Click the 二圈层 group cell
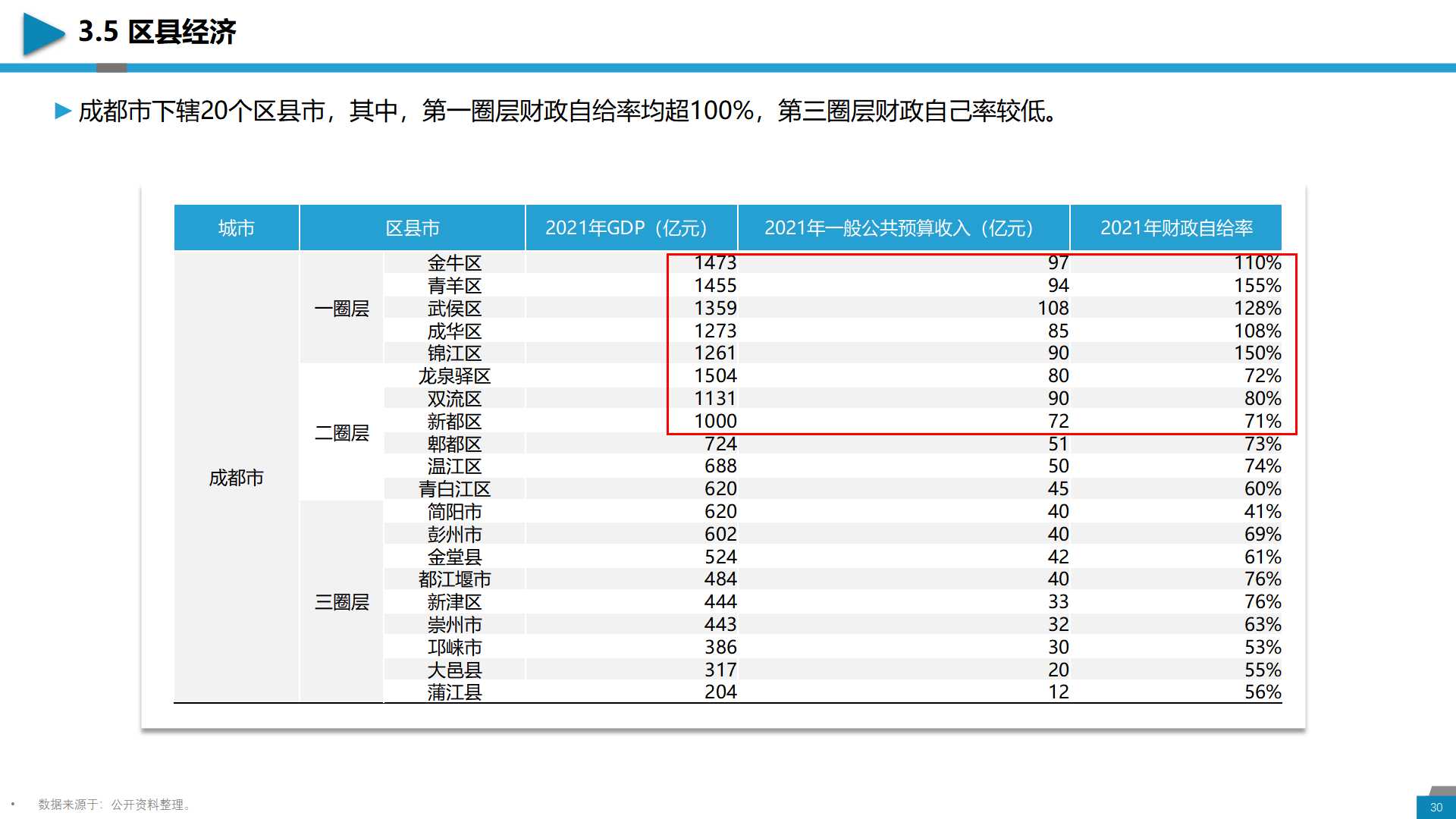1456x819 pixels. pos(341,433)
